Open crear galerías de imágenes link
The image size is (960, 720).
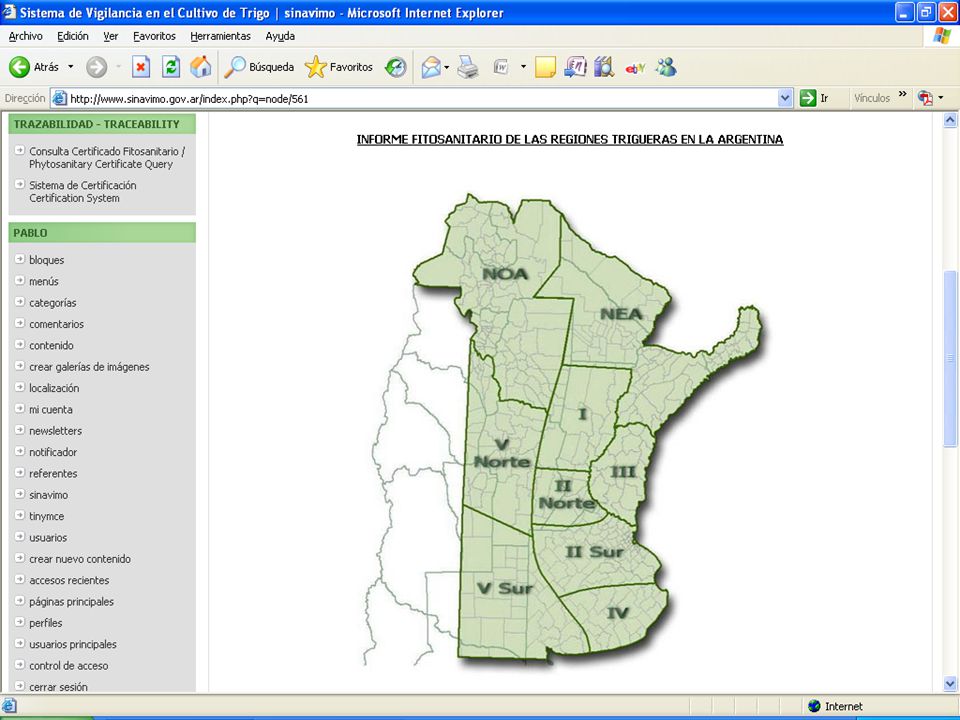(x=89, y=367)
